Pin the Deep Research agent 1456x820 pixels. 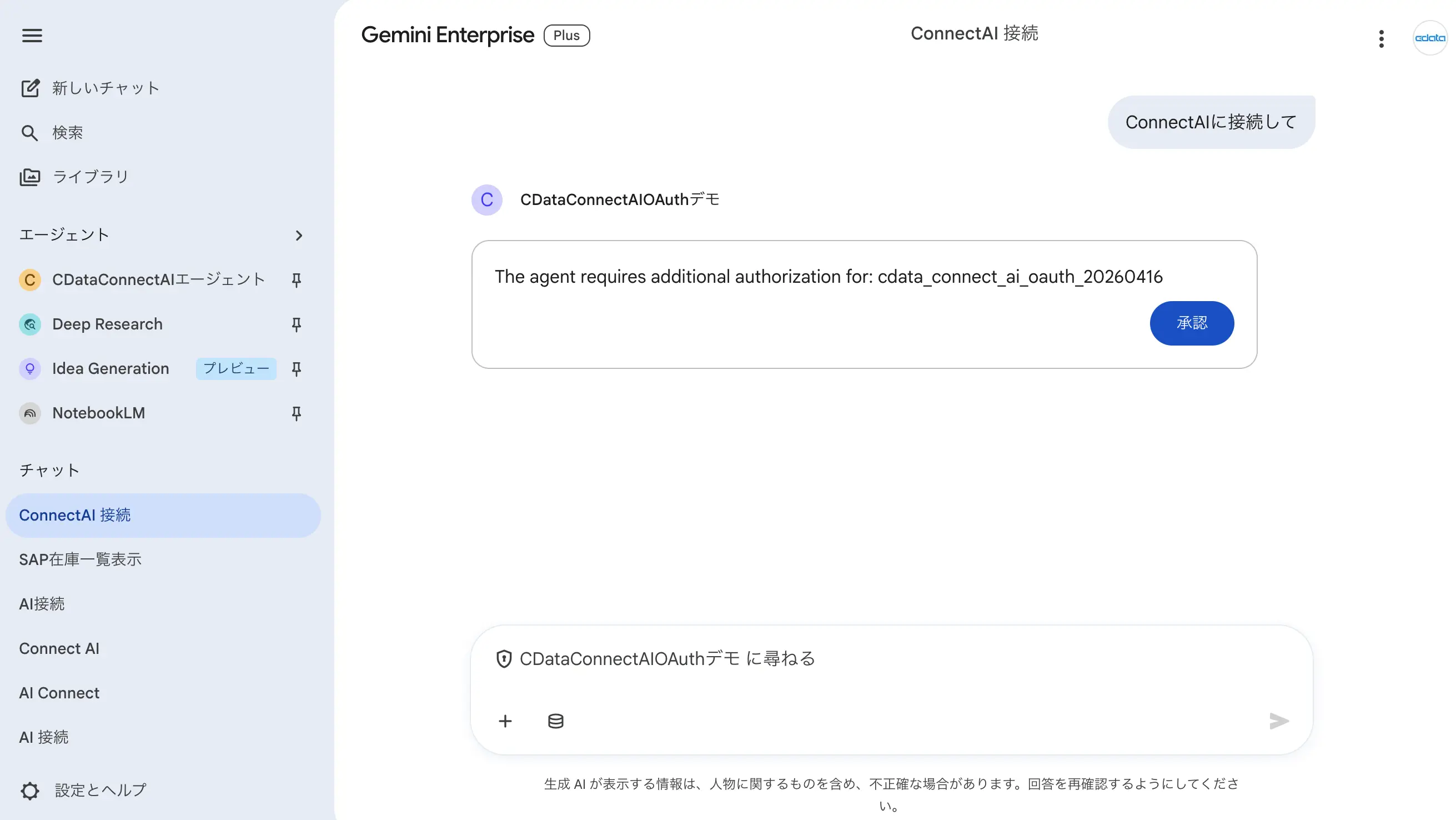[296, 324]
